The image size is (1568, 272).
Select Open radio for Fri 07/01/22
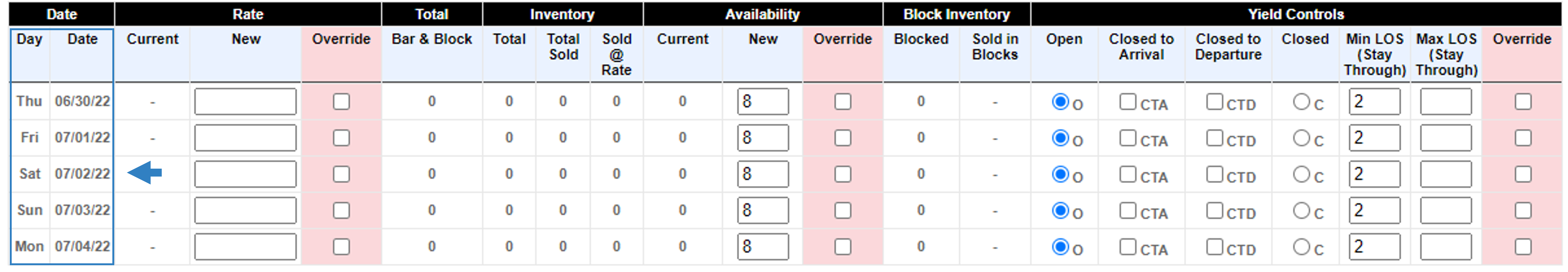pos(1060,138)
